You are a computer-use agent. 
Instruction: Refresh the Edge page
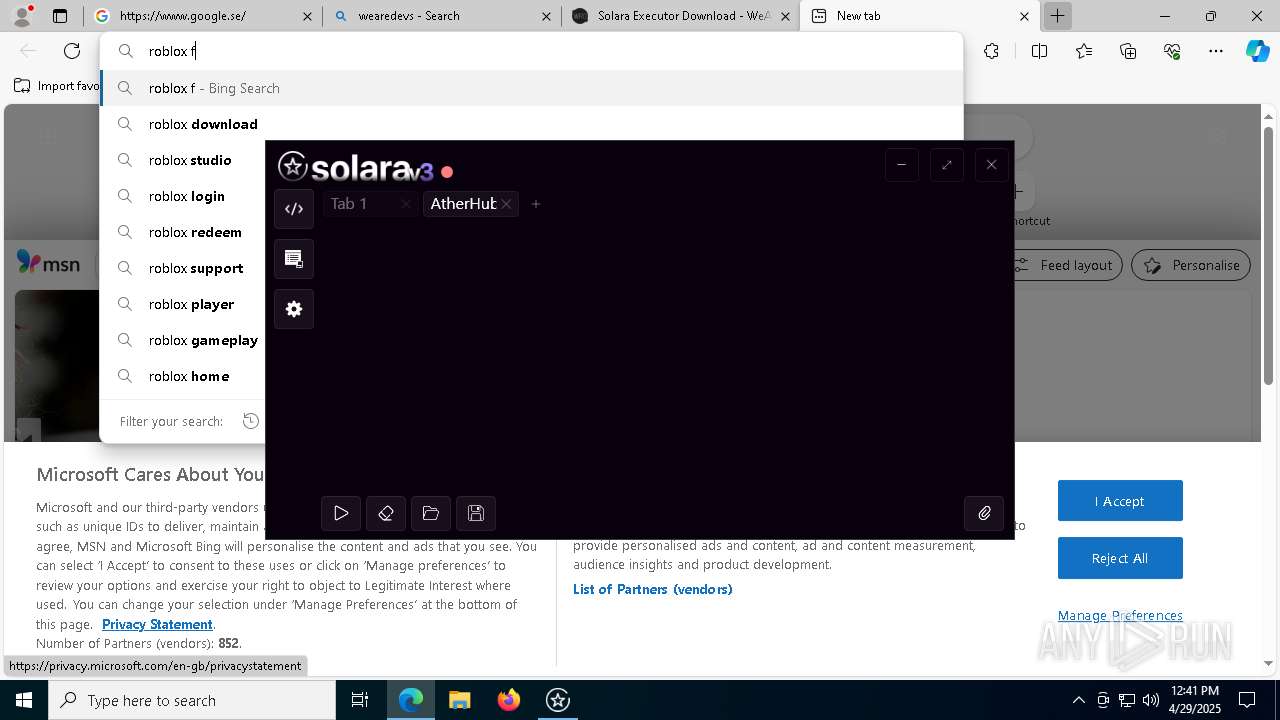click(x=72, y=51)
